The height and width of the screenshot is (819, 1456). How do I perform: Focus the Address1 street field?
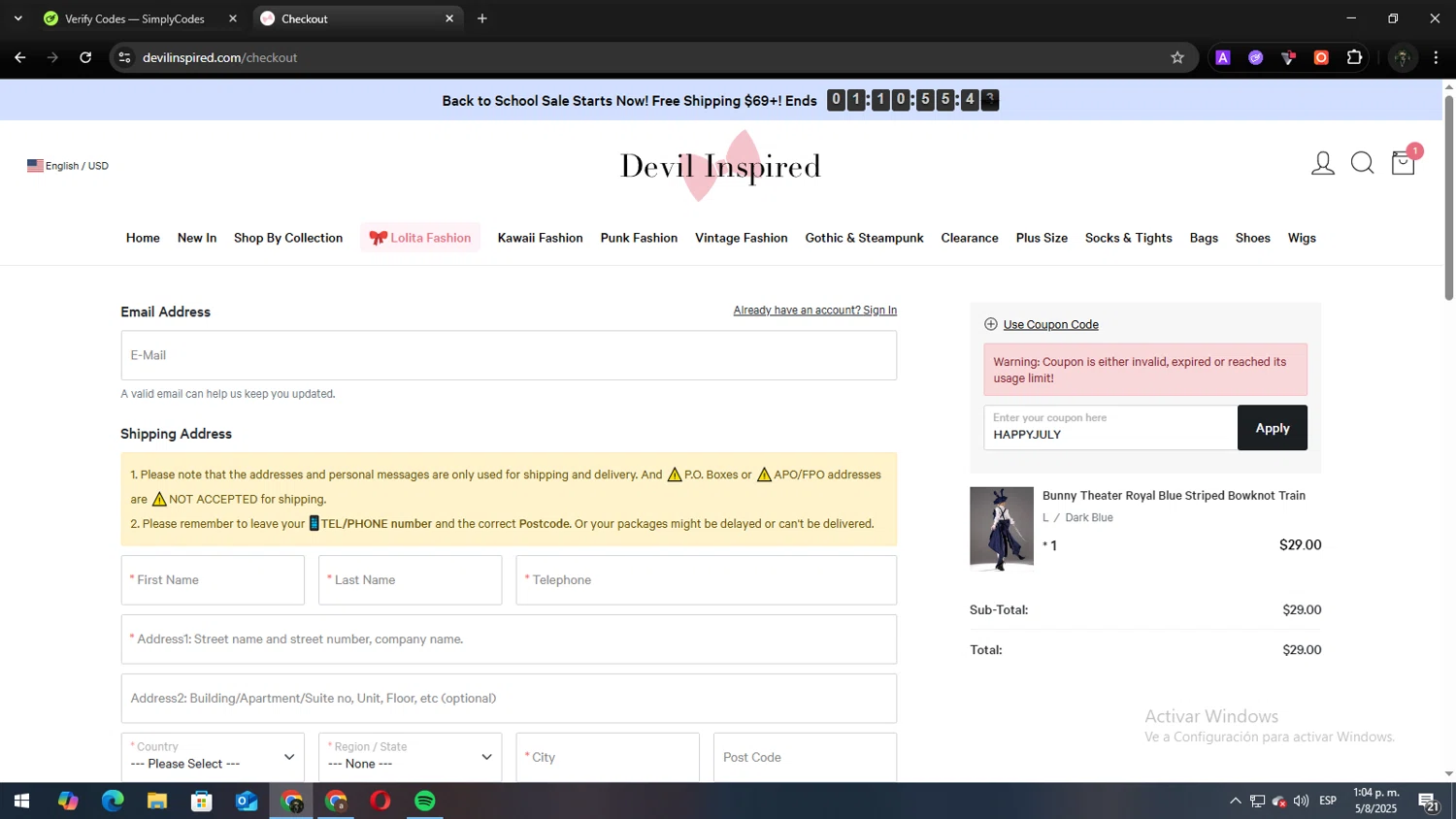[x=509, y=639]
